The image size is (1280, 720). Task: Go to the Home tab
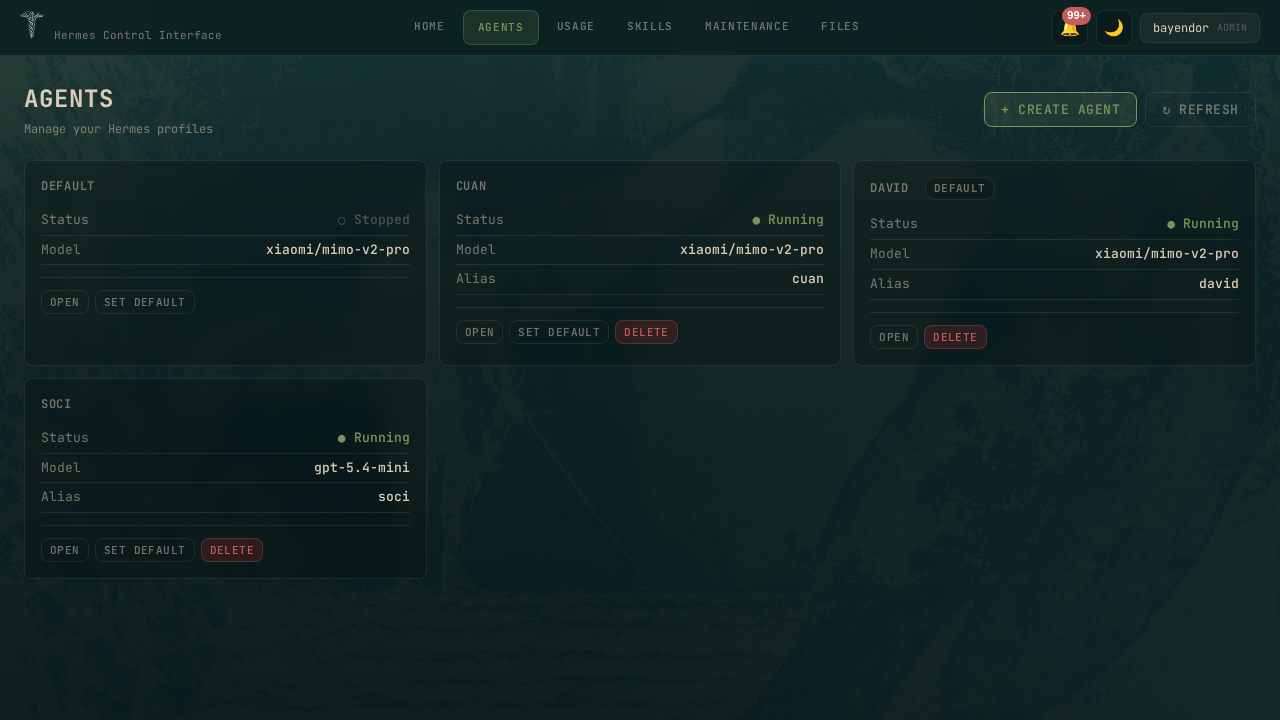click(429, 27)
